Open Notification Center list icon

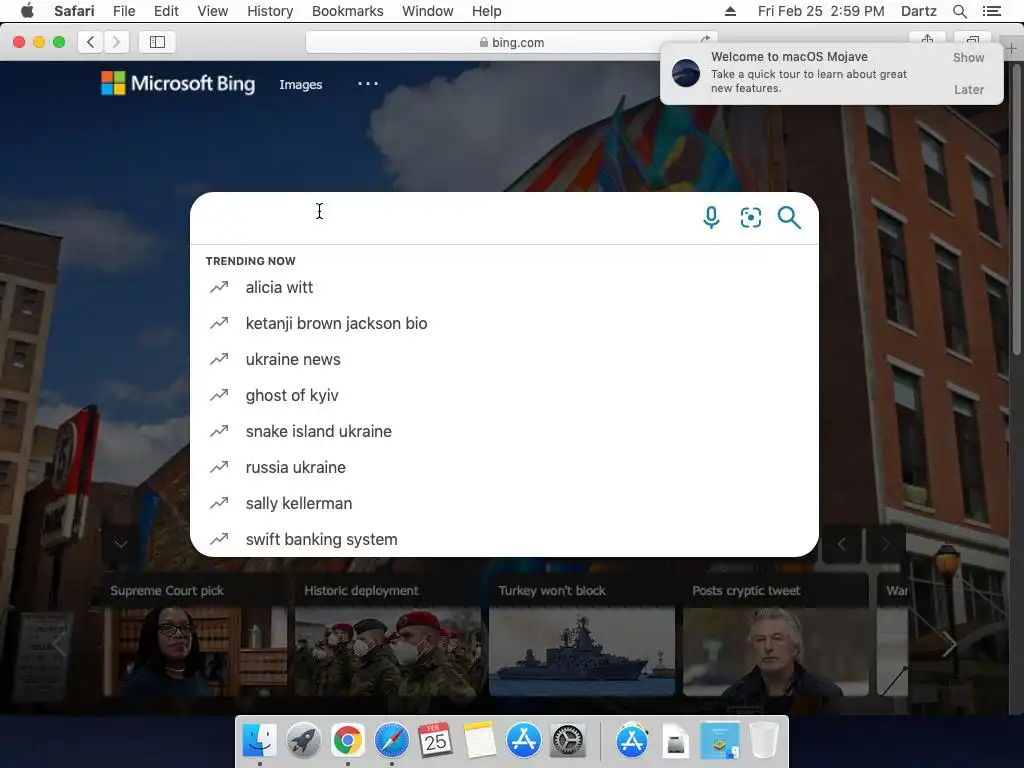[x=991, y=11]
